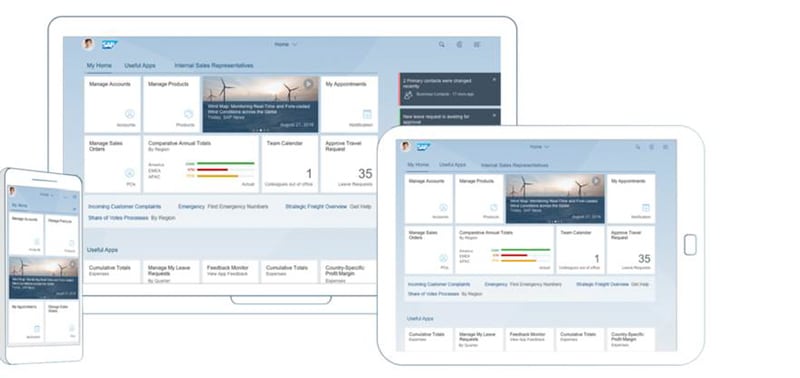Screen dimensions: 800x378
Task: Open the search icon in laptop header
Action: pyautogui.click(x=441, y=44)
